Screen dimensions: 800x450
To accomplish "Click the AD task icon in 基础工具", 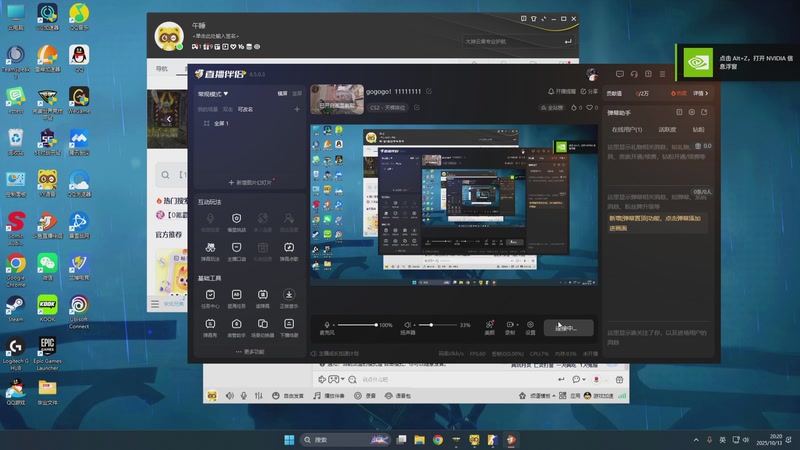I will 236,295.
